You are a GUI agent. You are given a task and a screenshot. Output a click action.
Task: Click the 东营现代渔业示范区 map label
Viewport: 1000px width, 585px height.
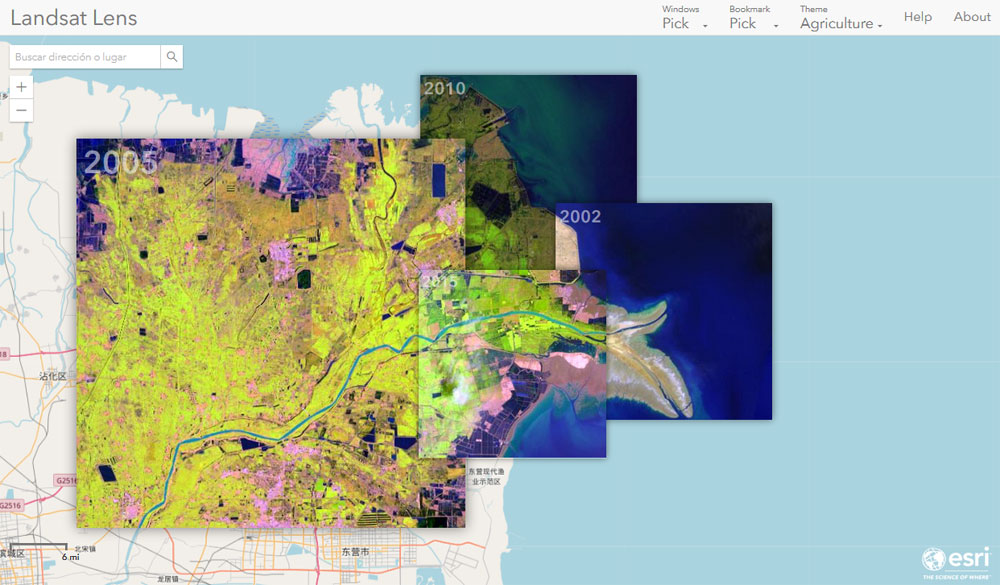tap(486, 477)
